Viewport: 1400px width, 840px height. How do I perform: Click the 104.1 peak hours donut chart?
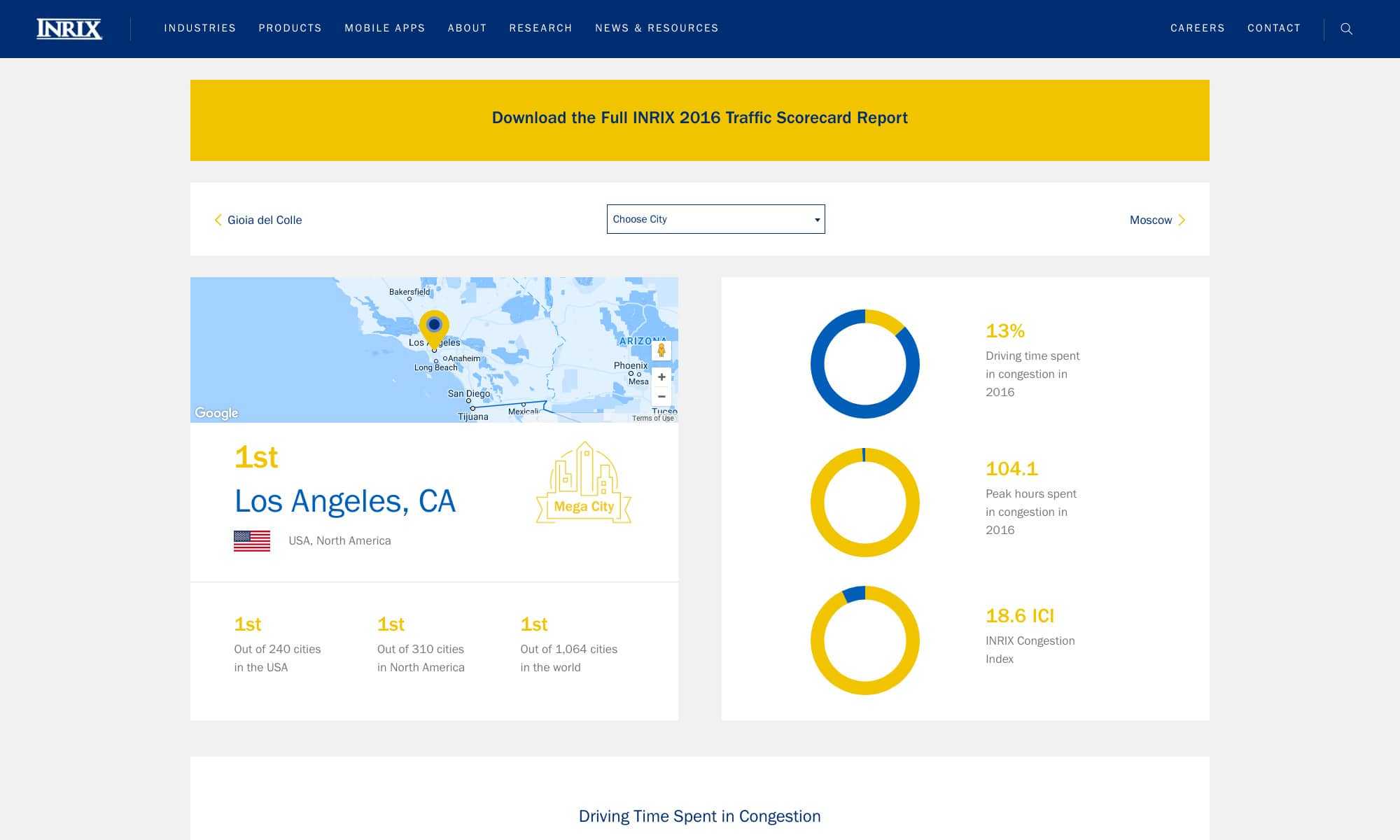[865, 503]
